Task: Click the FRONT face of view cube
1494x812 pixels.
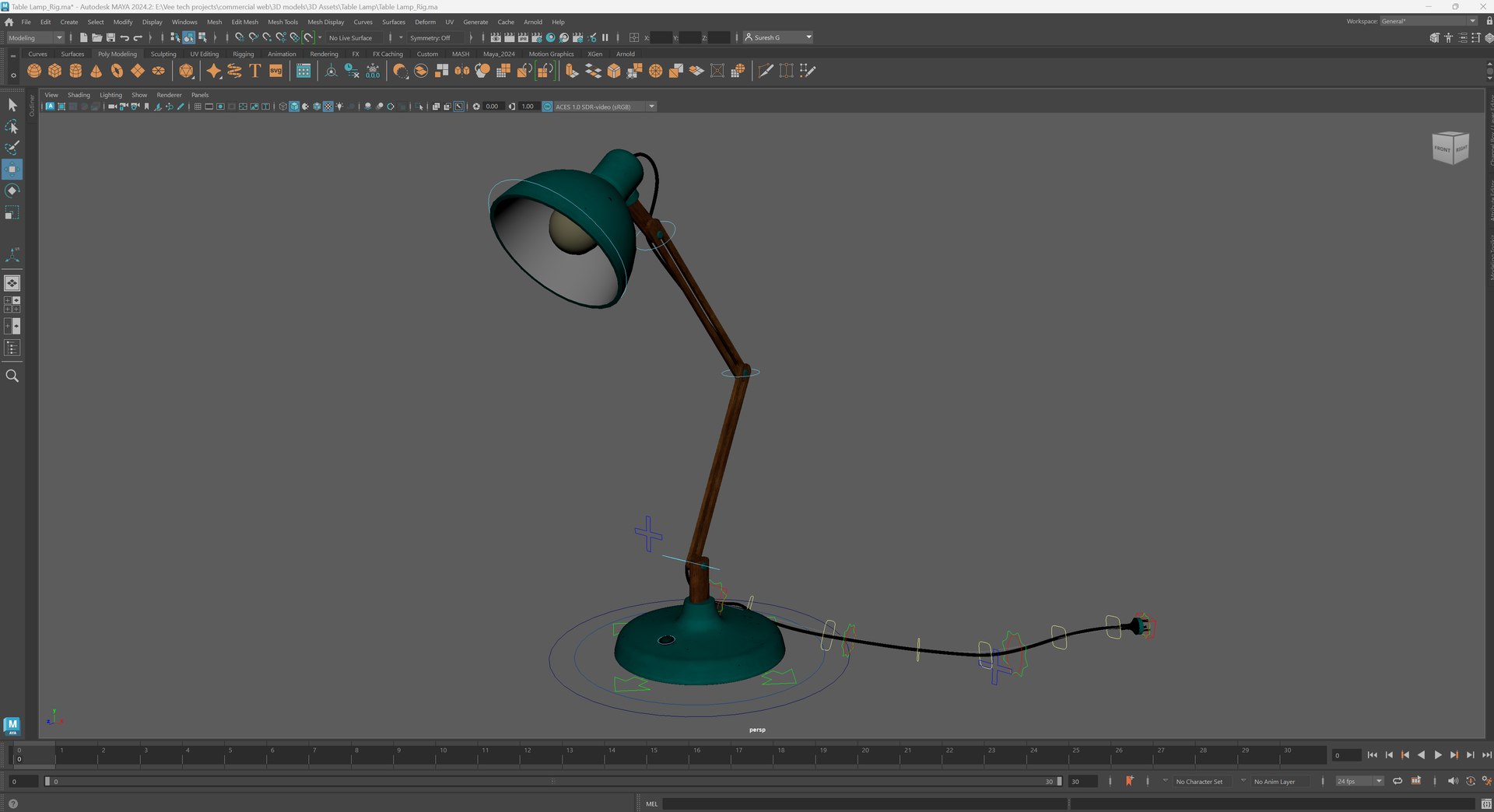Action: (1442, 149)
